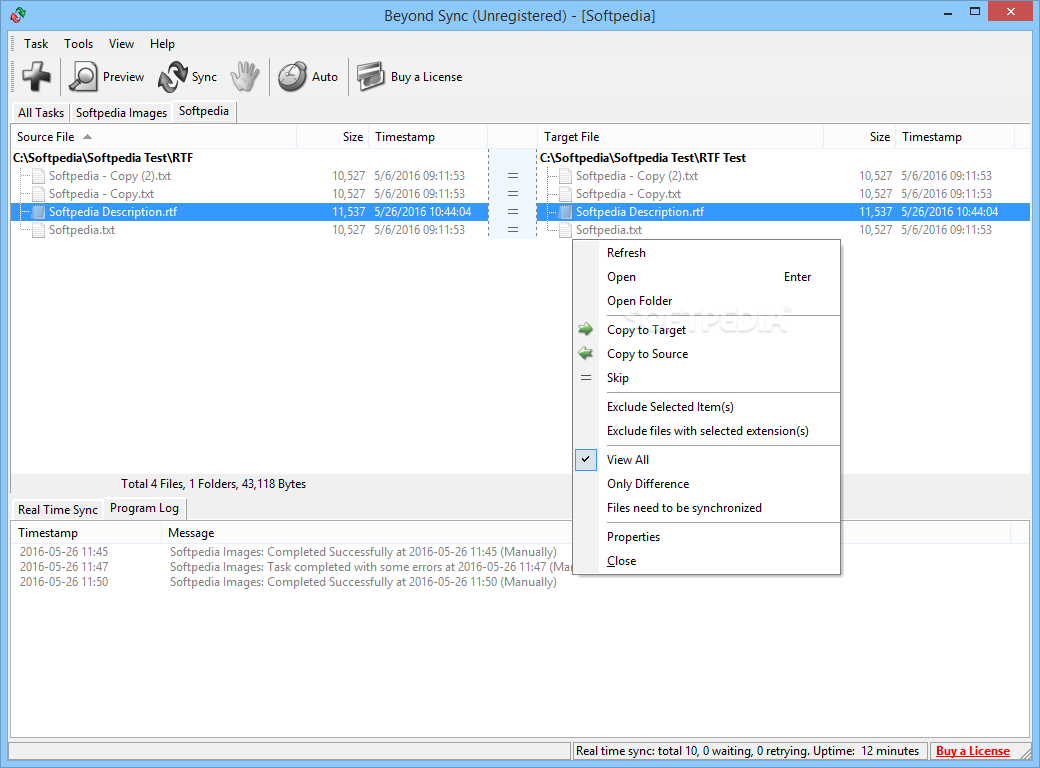Click equals action marker for Softpedia - Copy.txt row
This screenshot has height=768, width=1040.
click(513, 194)
